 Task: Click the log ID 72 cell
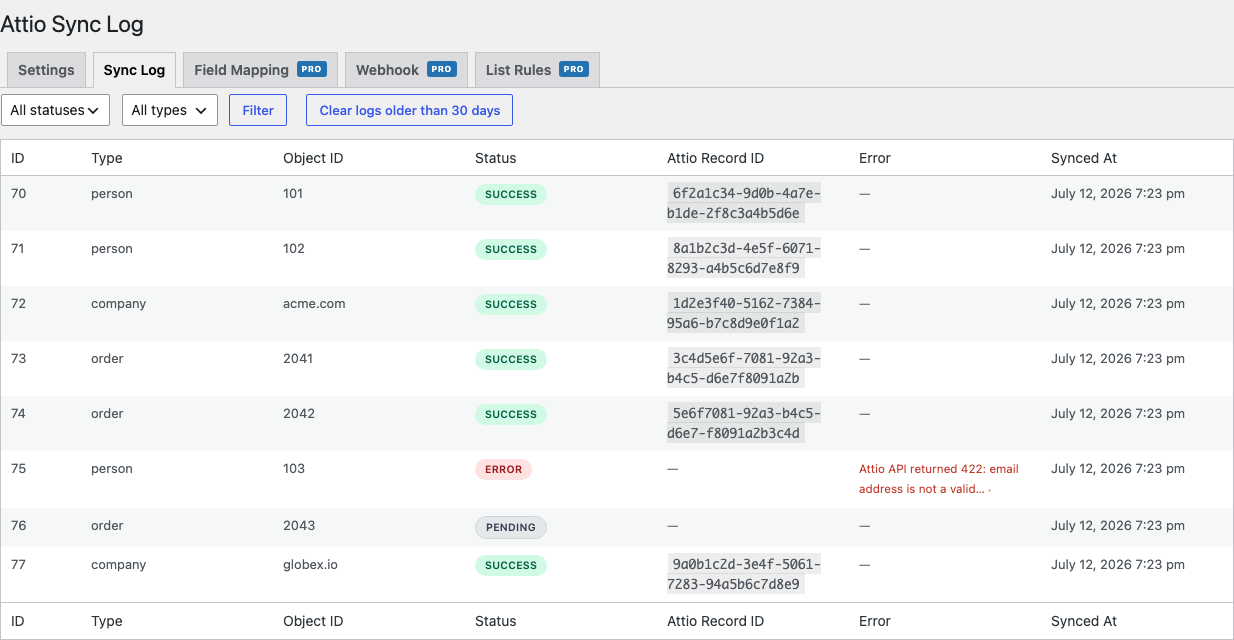[19, 303]
